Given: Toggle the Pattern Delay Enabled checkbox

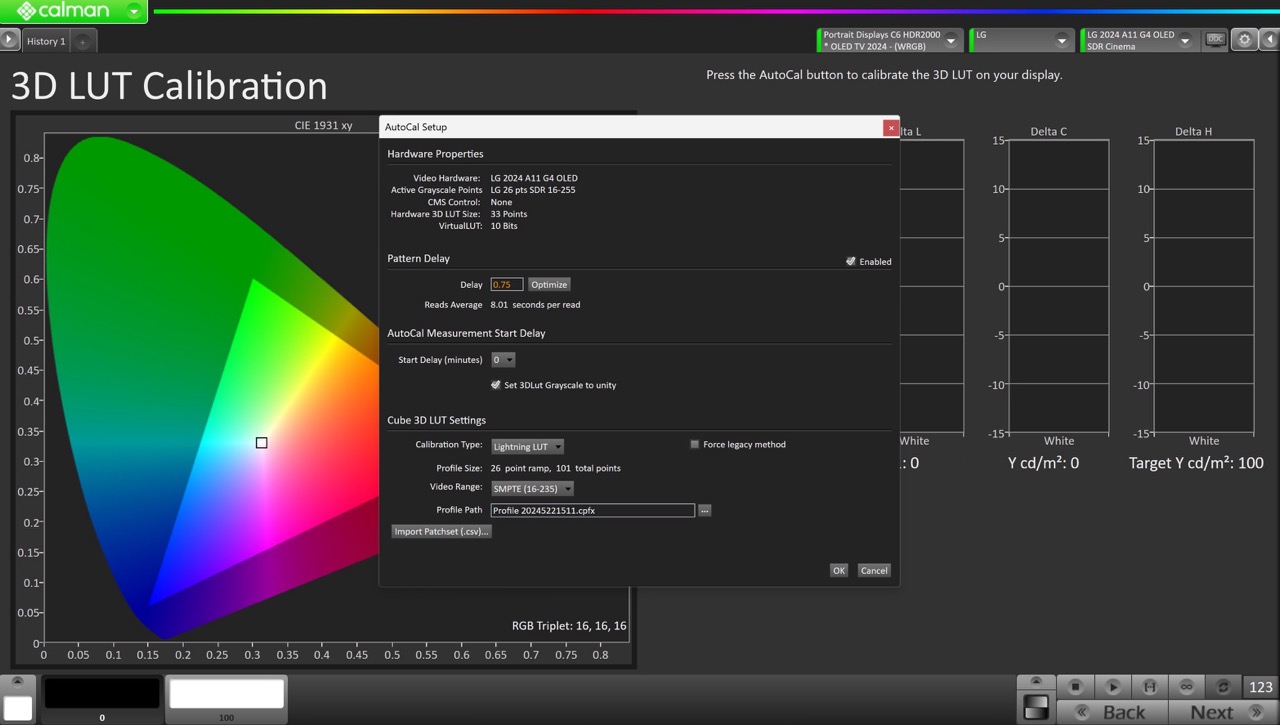Looking at the screenshot, I should pos(851,261).
